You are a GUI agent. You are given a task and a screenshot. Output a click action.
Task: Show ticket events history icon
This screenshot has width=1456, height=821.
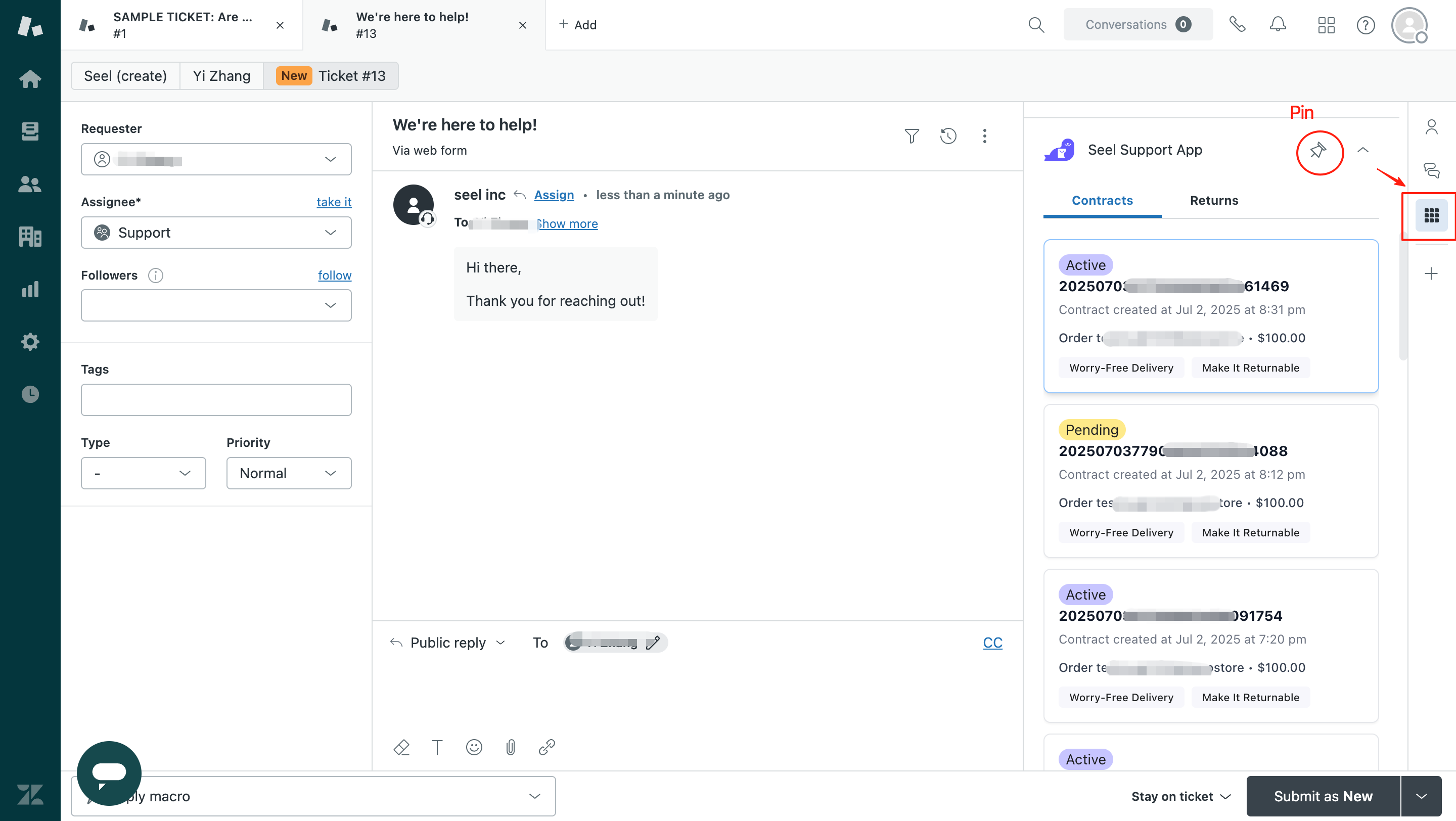tap(948, 136)
